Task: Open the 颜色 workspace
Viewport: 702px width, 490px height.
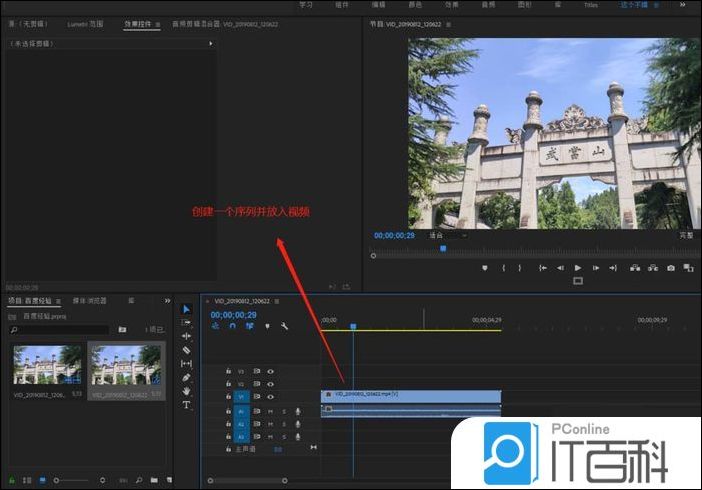Action: pos(415,5)
